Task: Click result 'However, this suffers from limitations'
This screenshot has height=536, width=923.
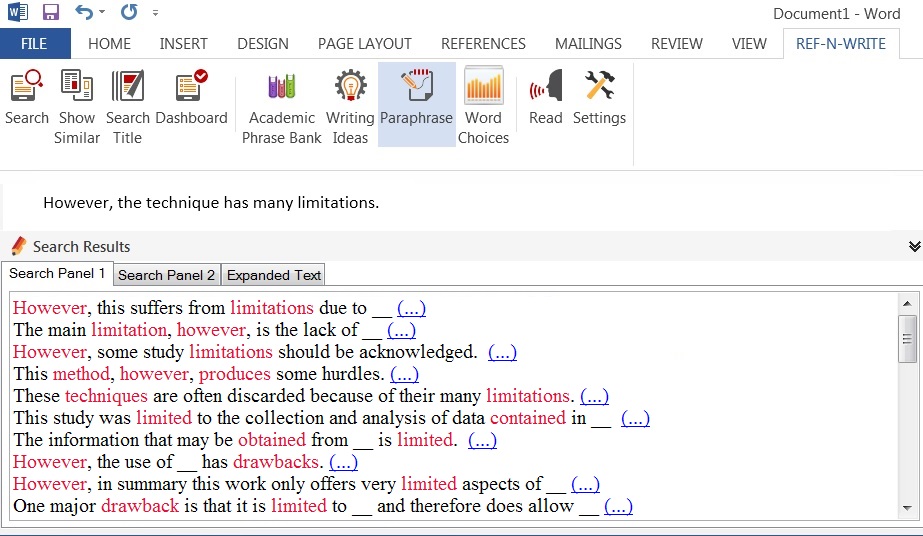Action: pyautogui.click(x=202, y=308)
